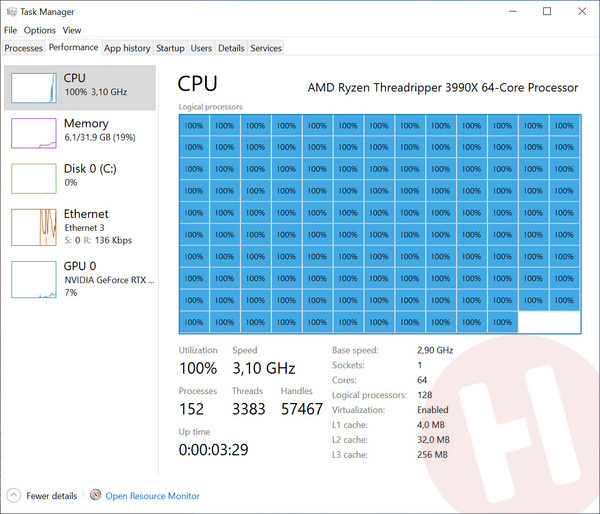600x514 pixels.
Task: Switch to the Processes tab
Action: (23, 48)
